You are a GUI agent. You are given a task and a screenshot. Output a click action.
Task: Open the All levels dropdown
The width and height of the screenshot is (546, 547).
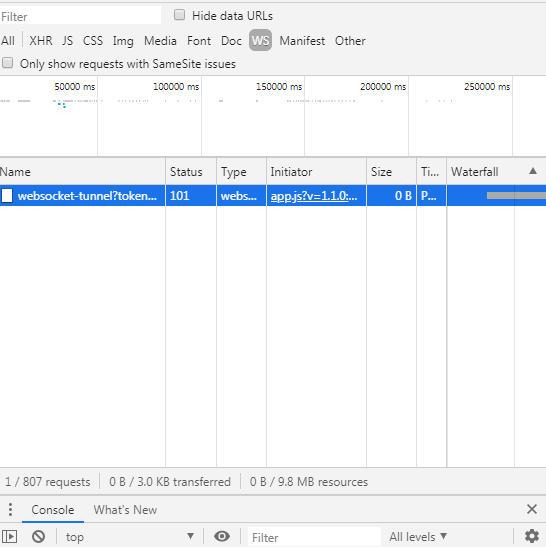[418, 537]
